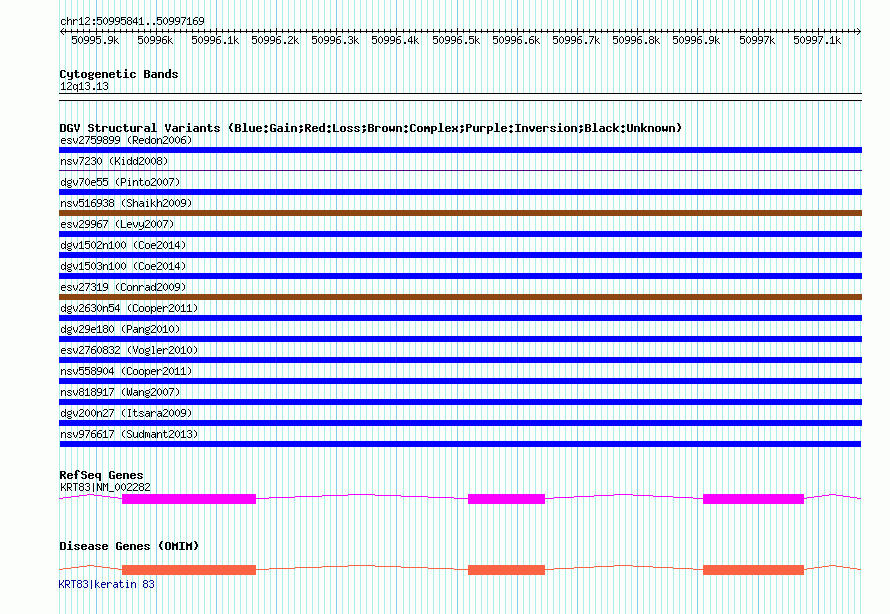Click the first orange OMIM exon block

pyautogui.click(x=189, y=570)
